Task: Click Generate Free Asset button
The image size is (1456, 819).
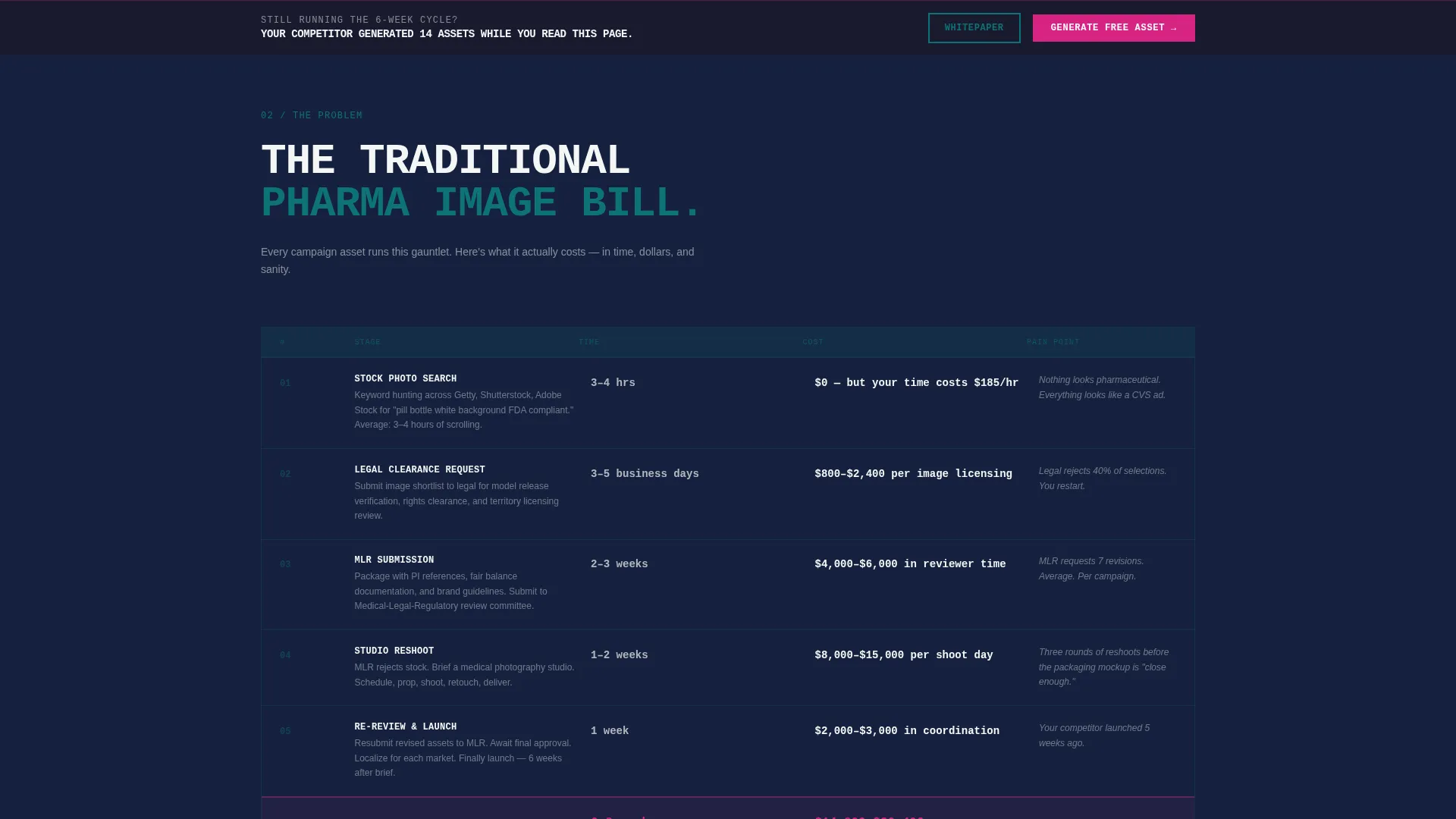Action: pyautogui.click(x=1113, y=28)
